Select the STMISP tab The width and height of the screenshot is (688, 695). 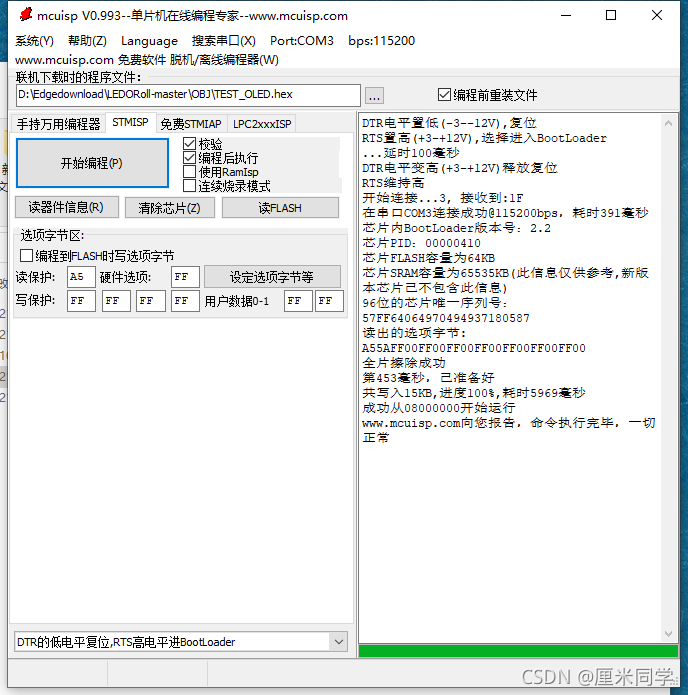point(130,122)
